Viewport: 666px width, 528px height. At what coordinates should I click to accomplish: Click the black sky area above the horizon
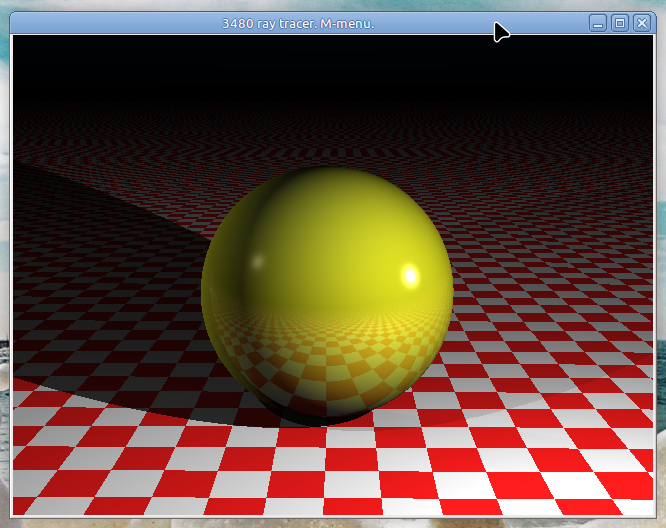point(330,70)
